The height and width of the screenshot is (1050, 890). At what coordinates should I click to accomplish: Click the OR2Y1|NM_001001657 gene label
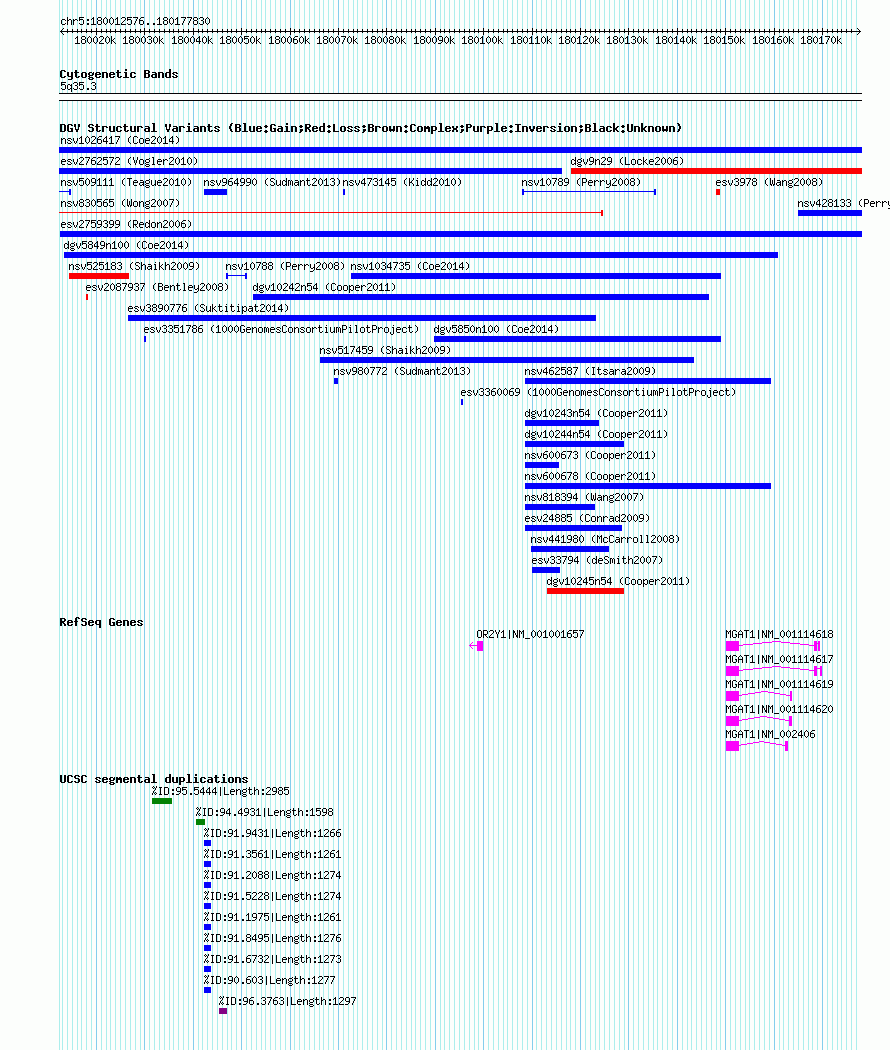pos(530,634)
